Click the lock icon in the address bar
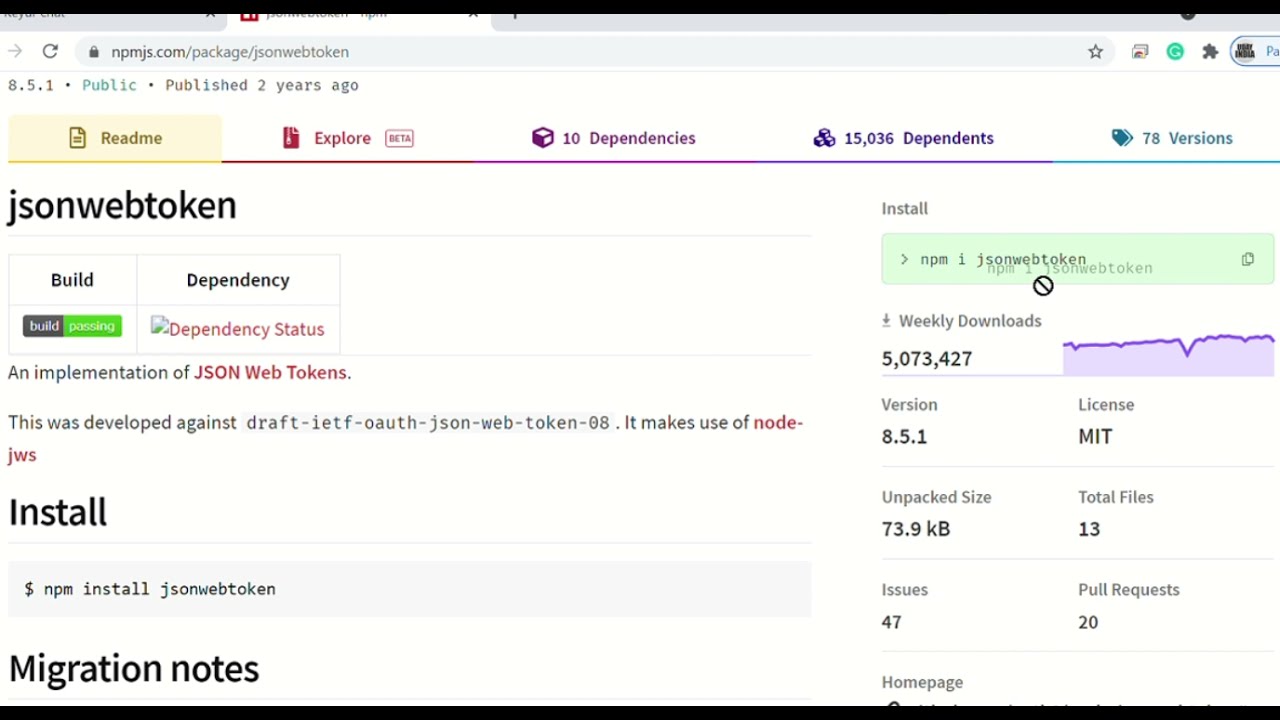Screen dimensions: 1280x720 [94, 52]
